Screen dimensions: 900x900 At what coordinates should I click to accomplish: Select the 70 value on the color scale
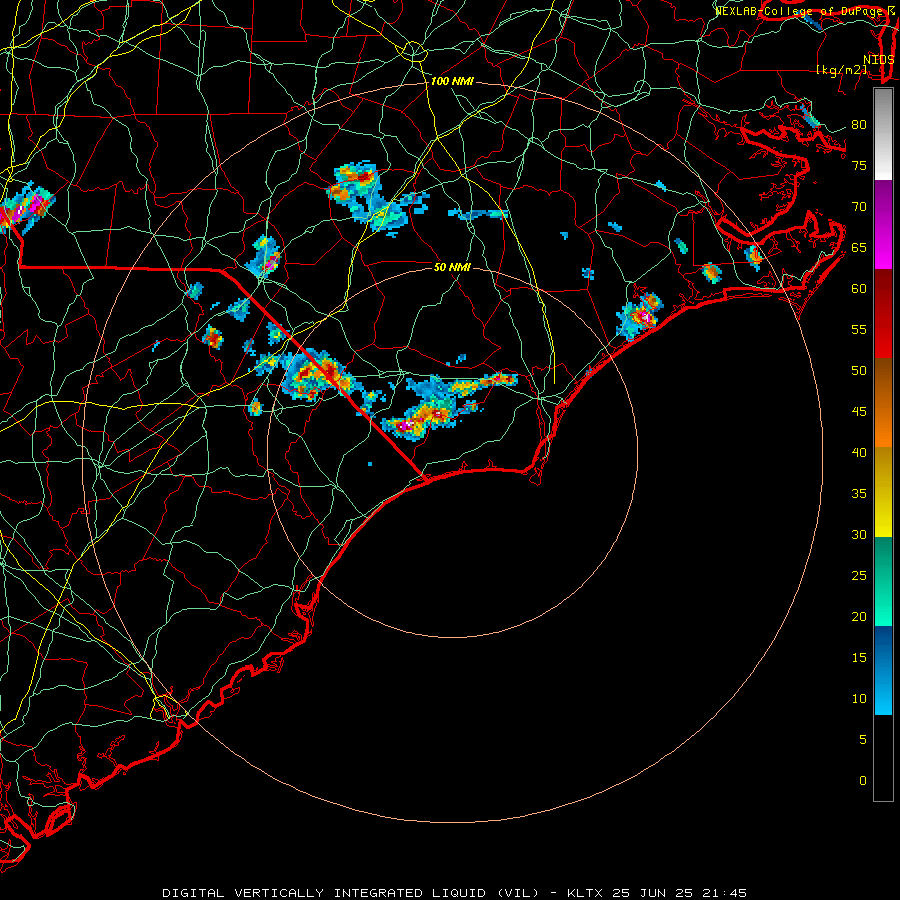859,207
